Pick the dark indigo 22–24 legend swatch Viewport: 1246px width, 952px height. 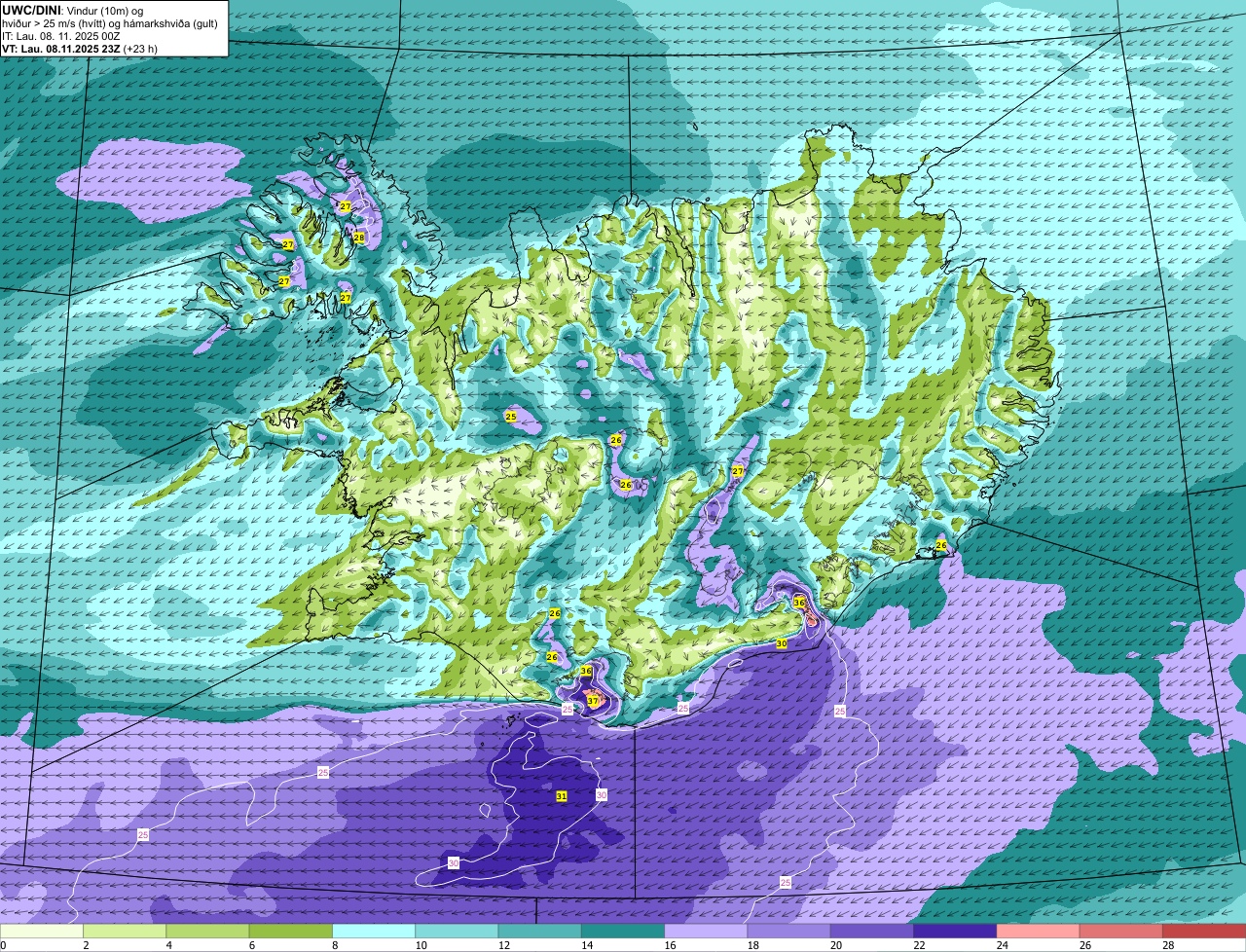click(x=955, y=932)
